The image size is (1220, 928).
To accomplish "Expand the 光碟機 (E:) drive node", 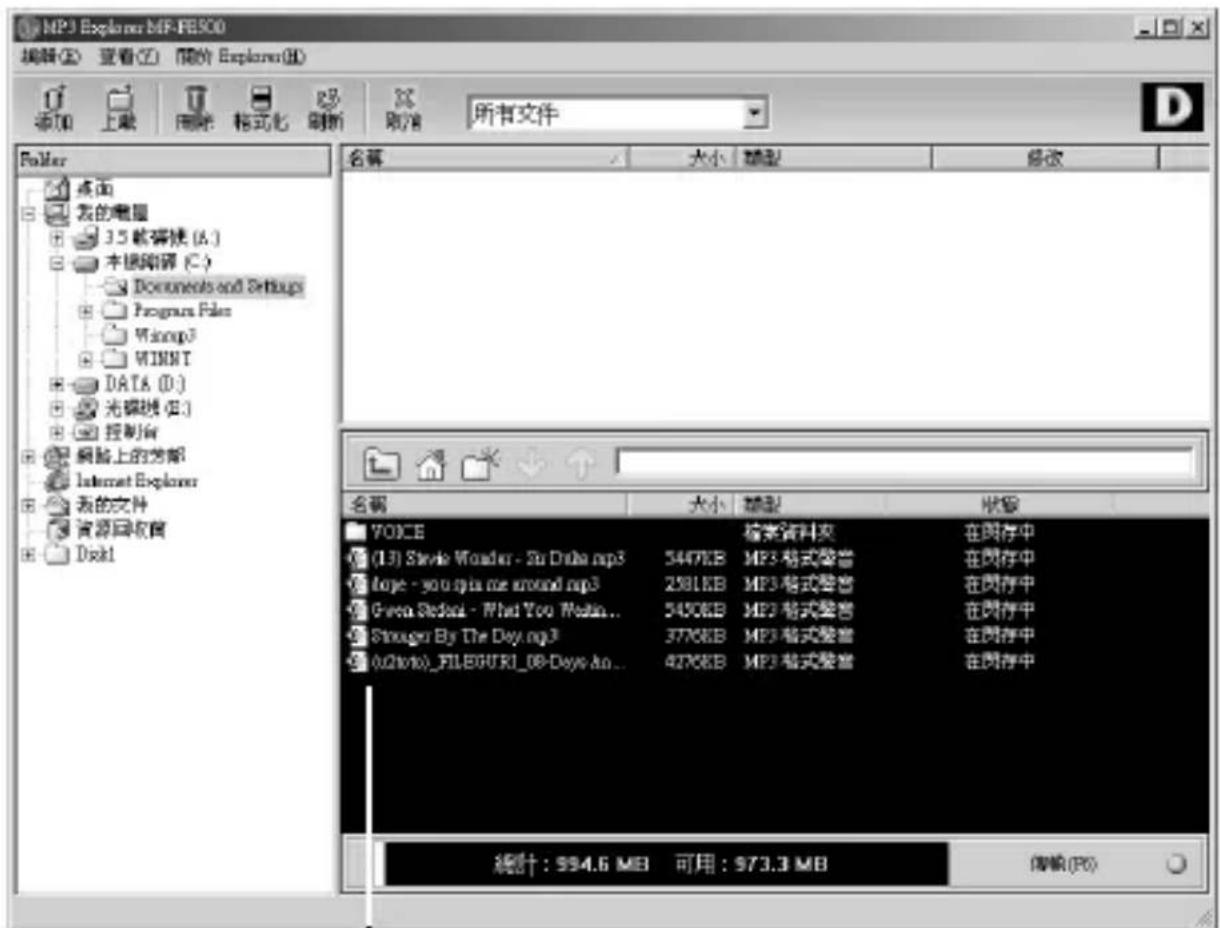I will (x=58, y=408).
